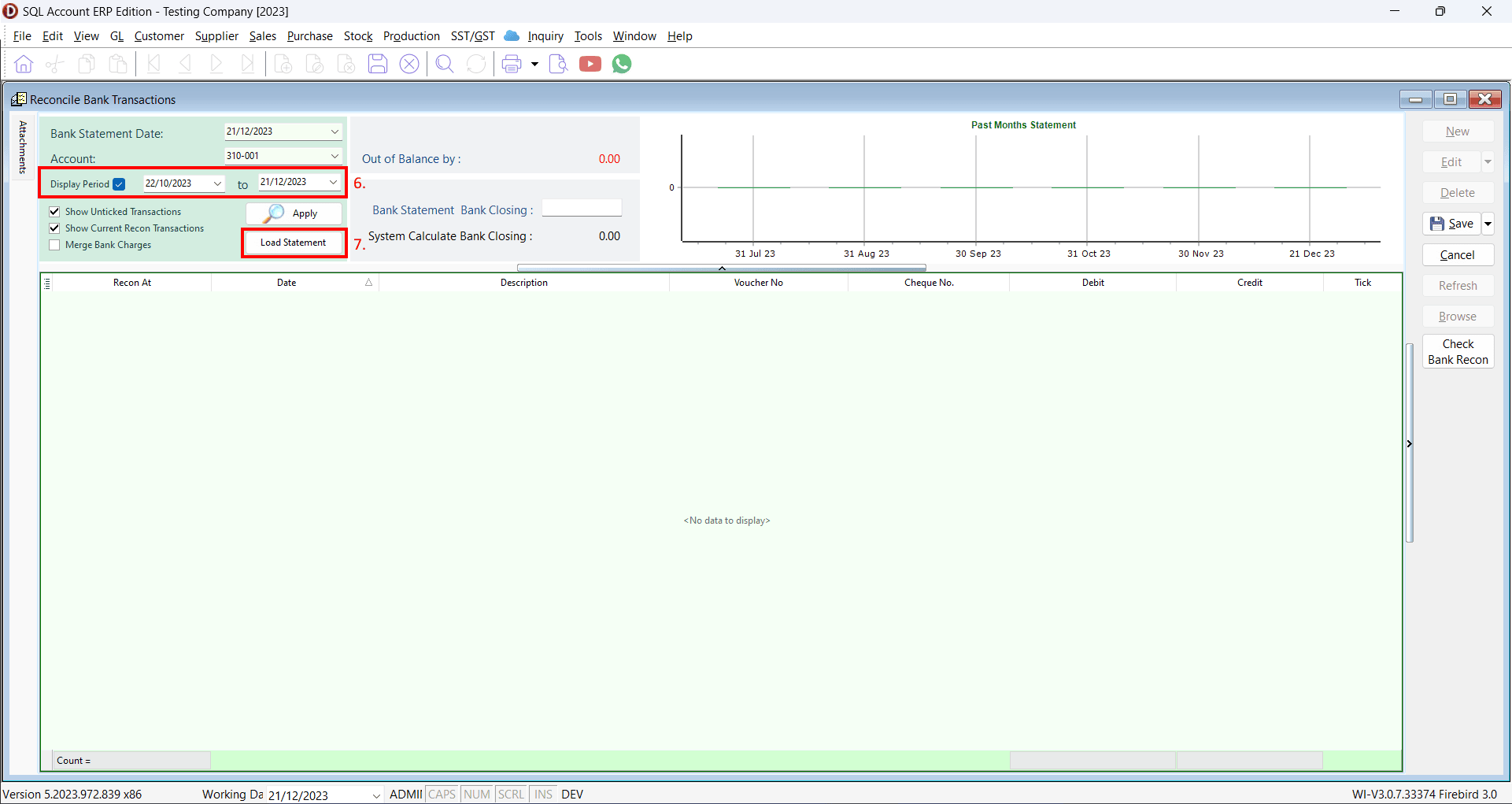Viewport: 1512px width, 804px height.
Task: Uncheck Show Unticked Transactions
Action: point(55,212)
